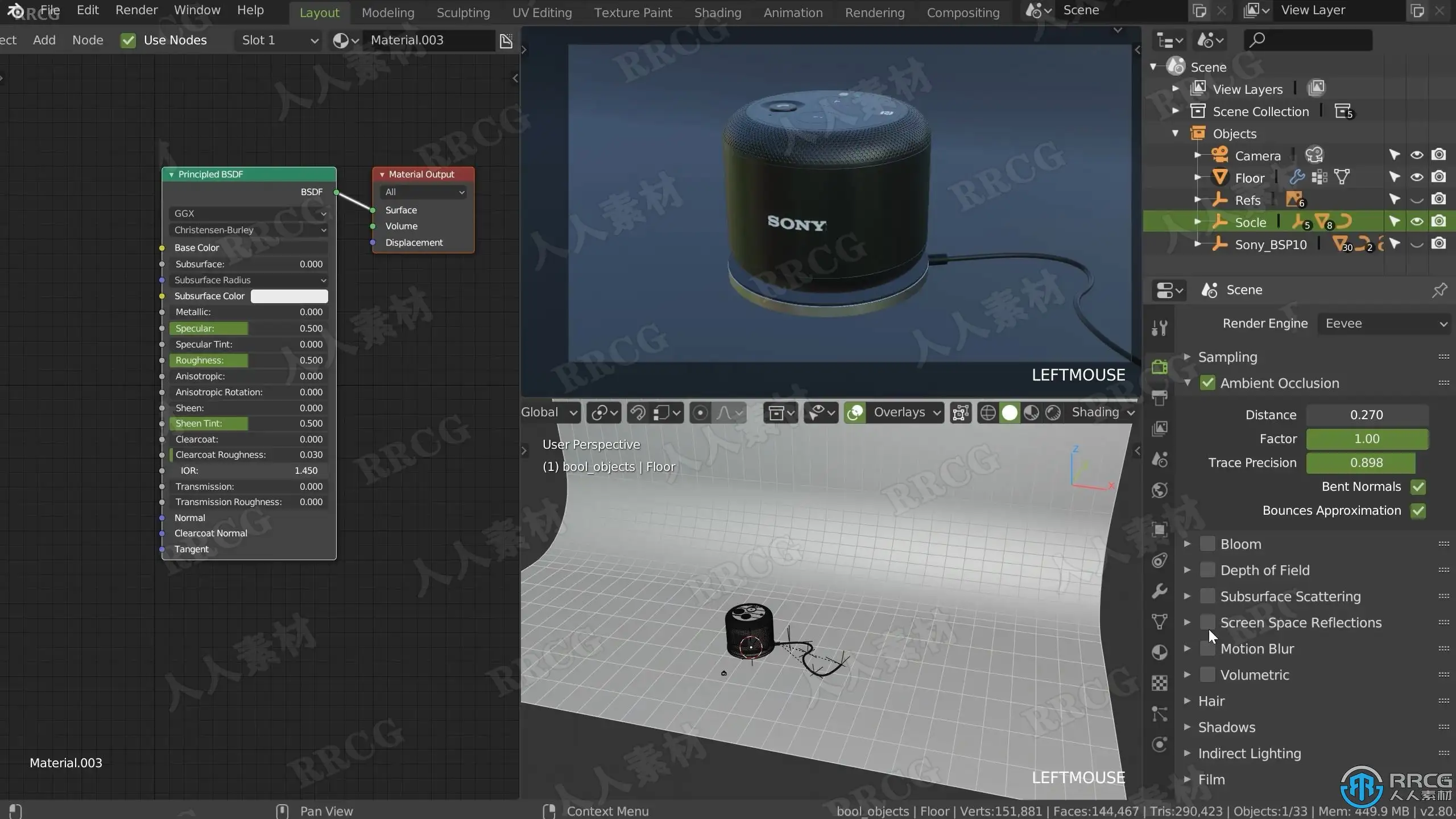Toggle X-ray display in viewport header
The width and height of the screenshot is (1456, 819).
click(961, 412)
